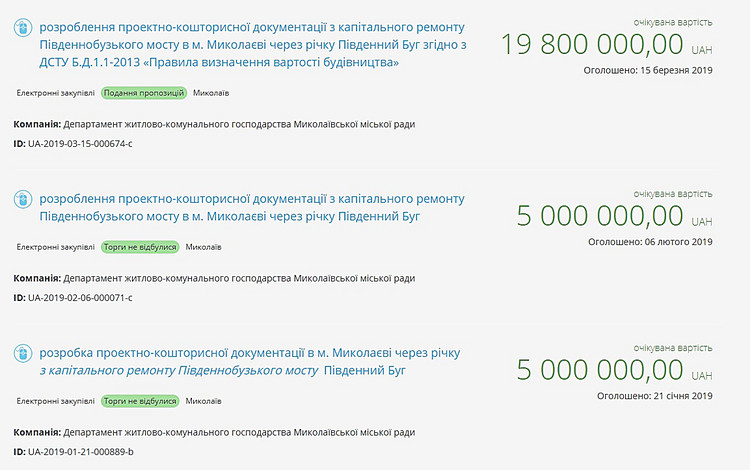Click the date Оголошено: 21 січня 2019
Viewport: 750px width, 470px height.
[x=654, y=396]
